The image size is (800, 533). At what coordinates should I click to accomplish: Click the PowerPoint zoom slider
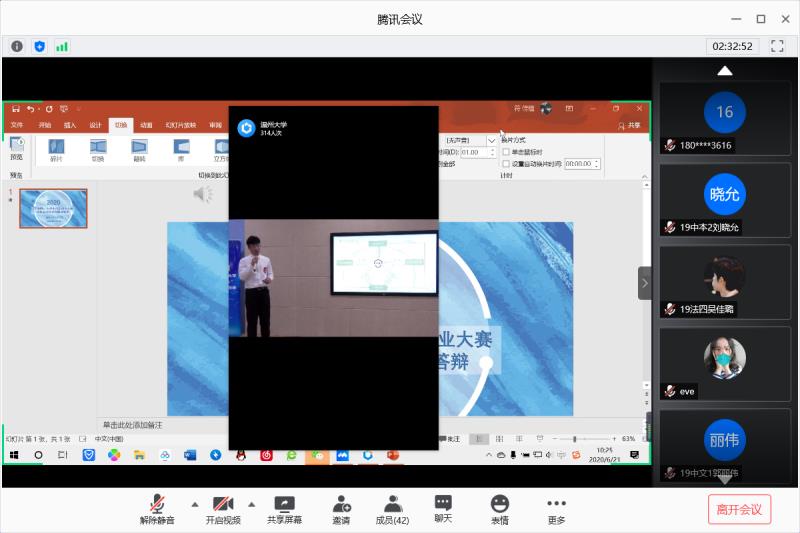coord(576,439)
